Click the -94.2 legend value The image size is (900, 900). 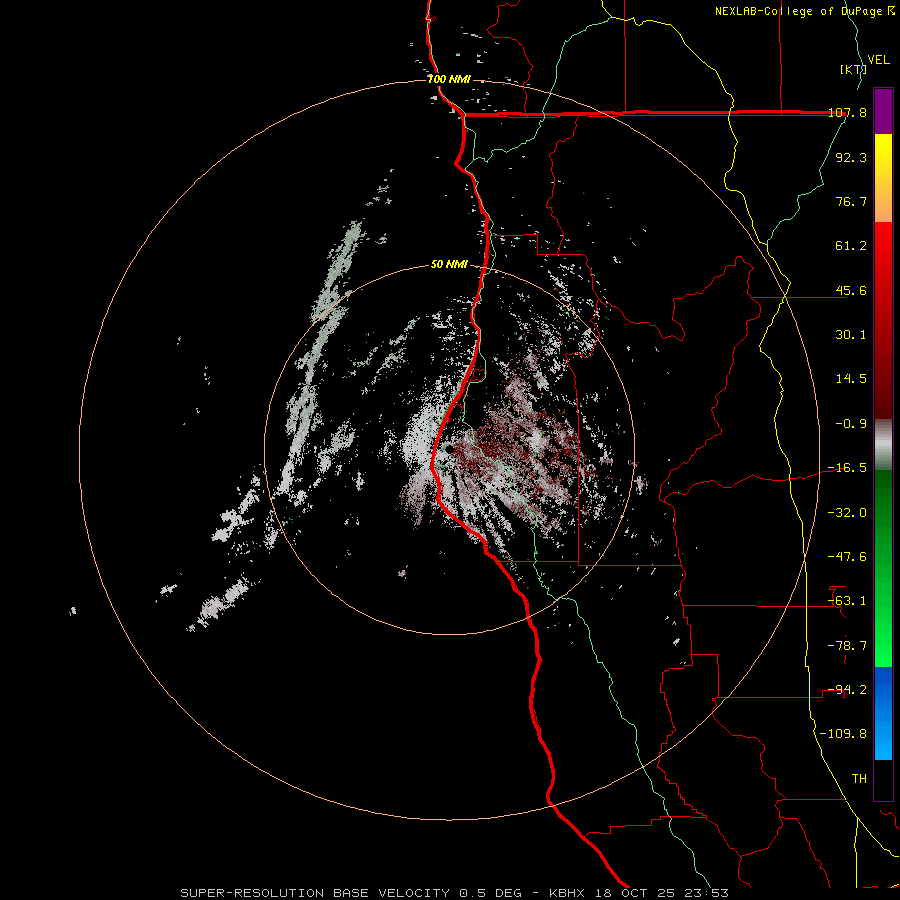tap(848, 689)
